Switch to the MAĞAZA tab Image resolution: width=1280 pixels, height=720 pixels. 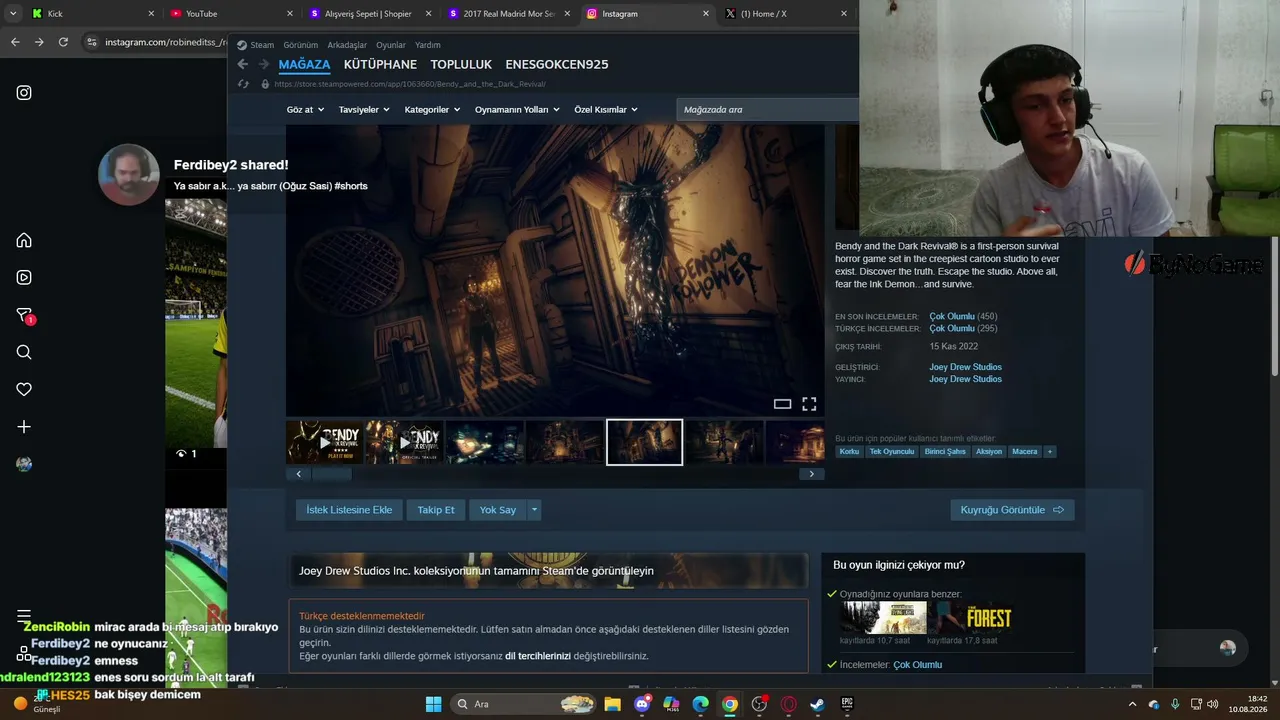pos(304,64)
